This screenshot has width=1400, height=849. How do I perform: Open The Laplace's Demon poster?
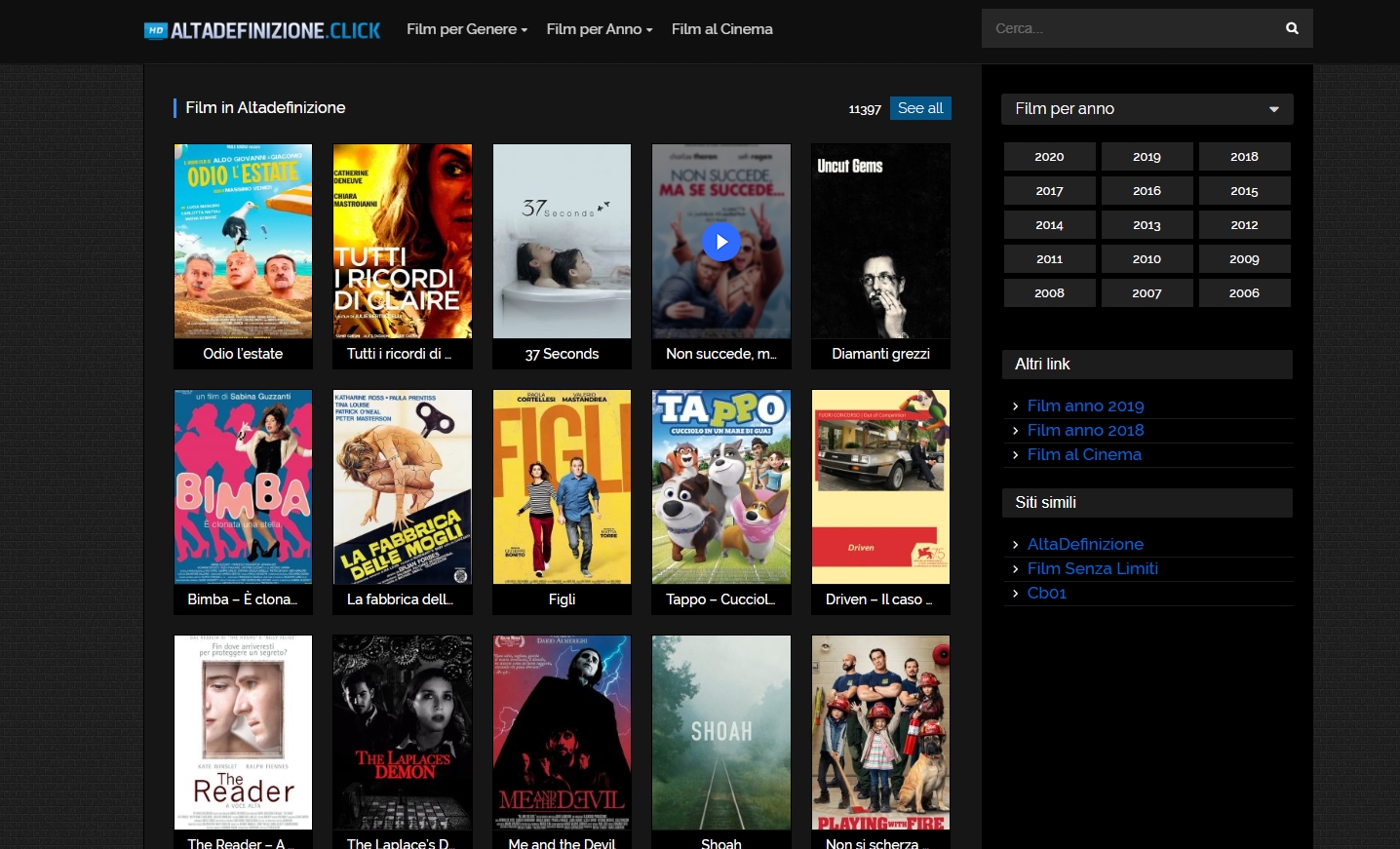coord(403,732)
